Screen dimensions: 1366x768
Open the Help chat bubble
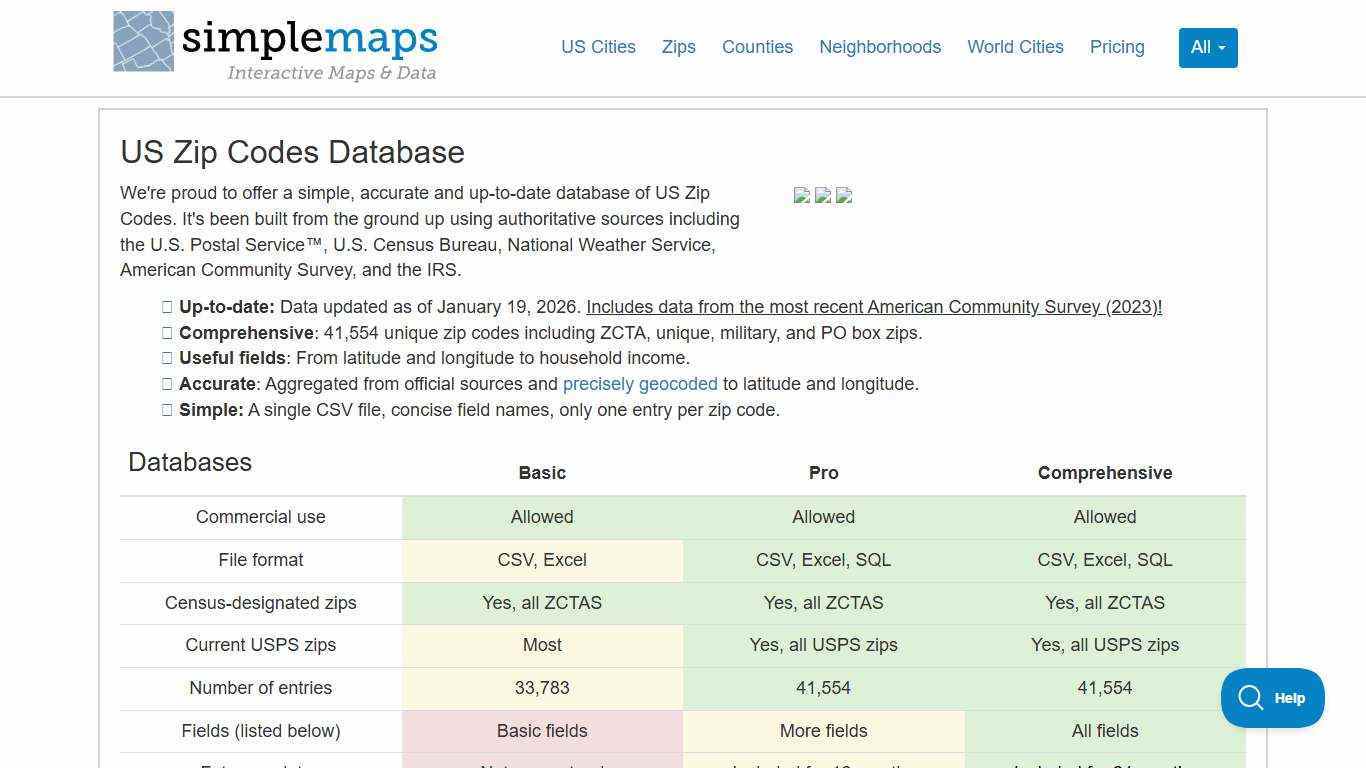pyautogui.click(x=1272, y=697)
